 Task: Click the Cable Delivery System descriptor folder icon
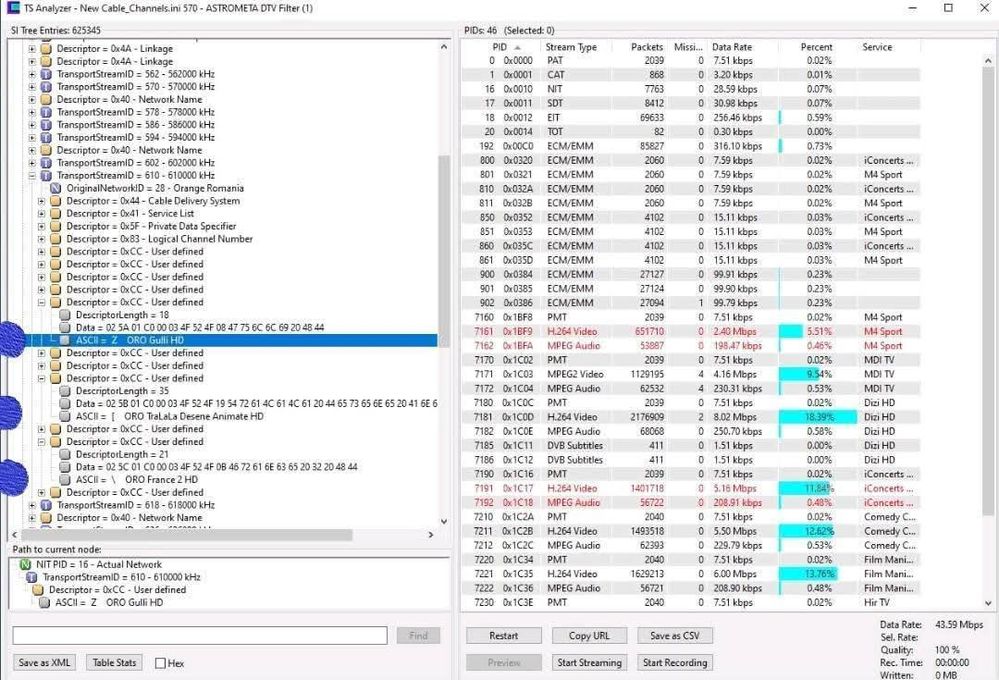[56, 201]
